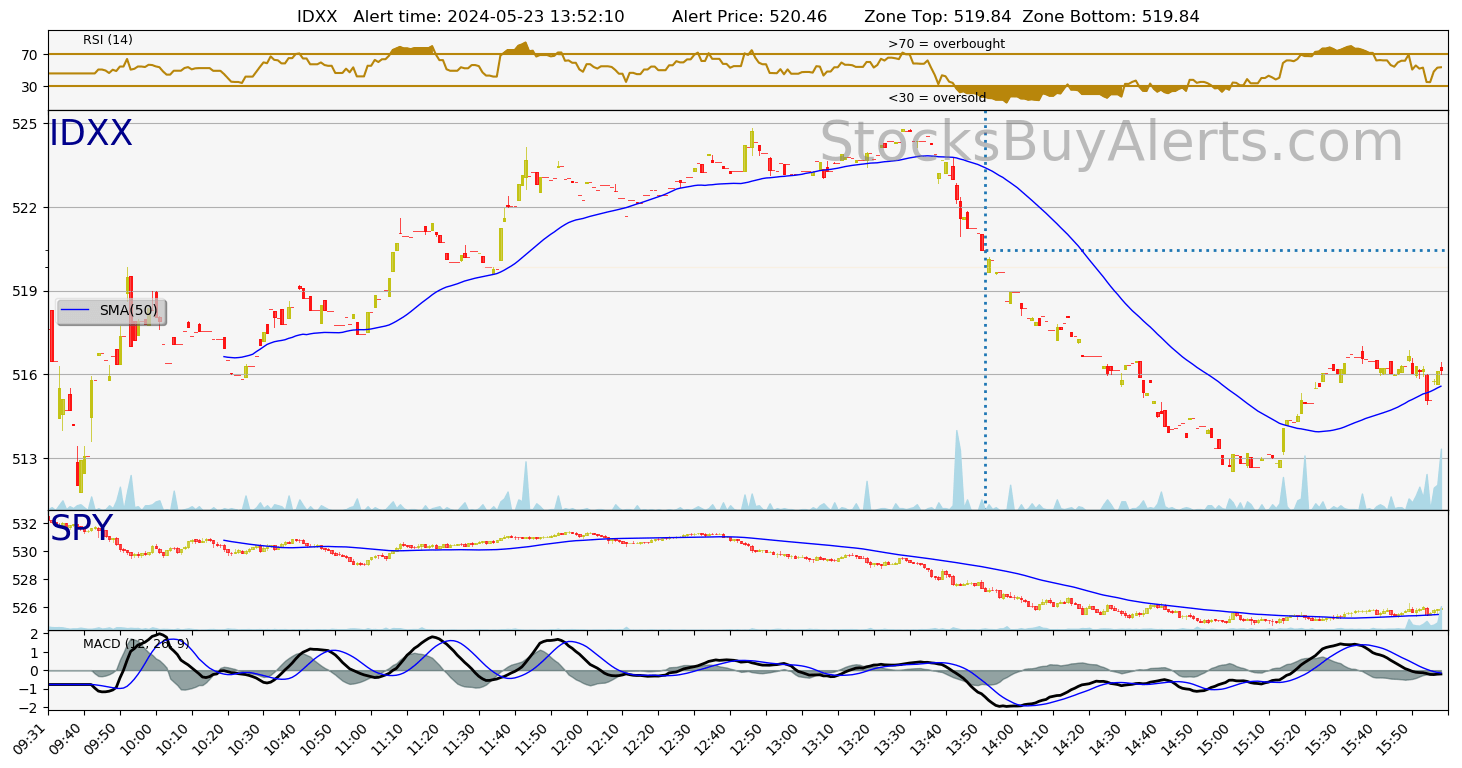Click the 11:30 time axis label

pyautogui.click(x=462, y=741)
